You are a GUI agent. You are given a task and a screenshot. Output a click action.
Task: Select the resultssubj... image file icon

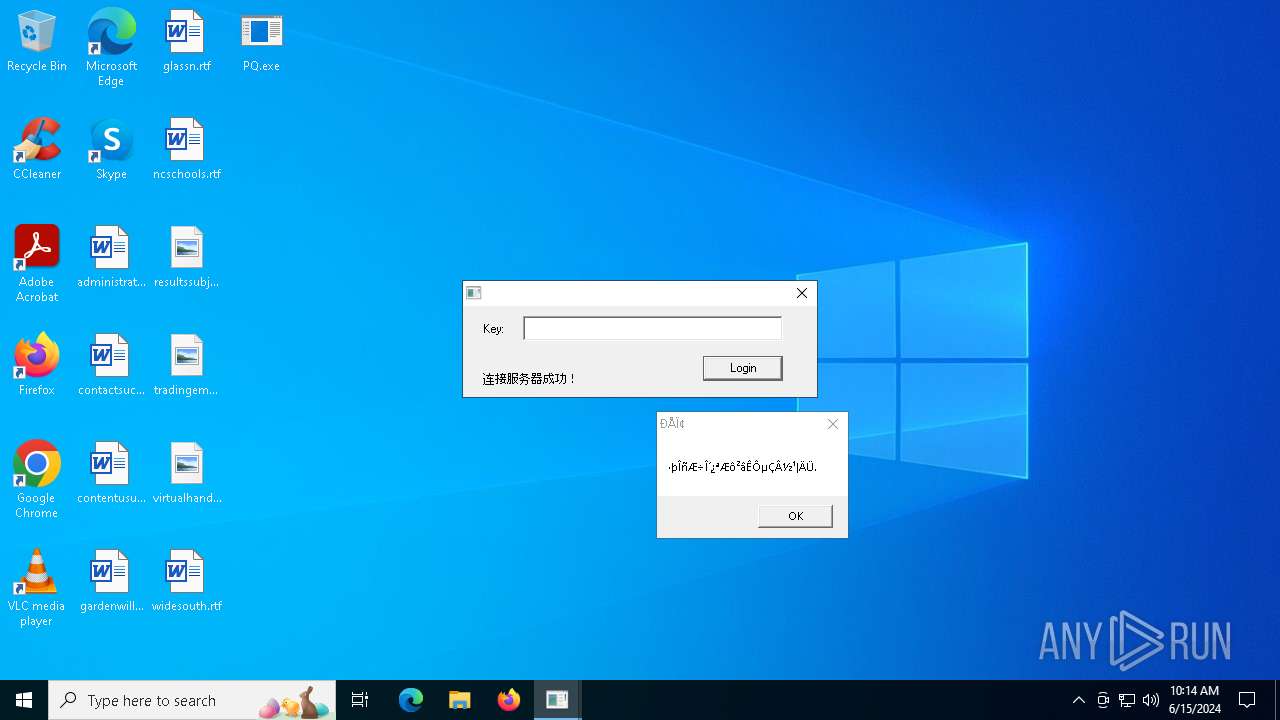[x=186, y=257]
